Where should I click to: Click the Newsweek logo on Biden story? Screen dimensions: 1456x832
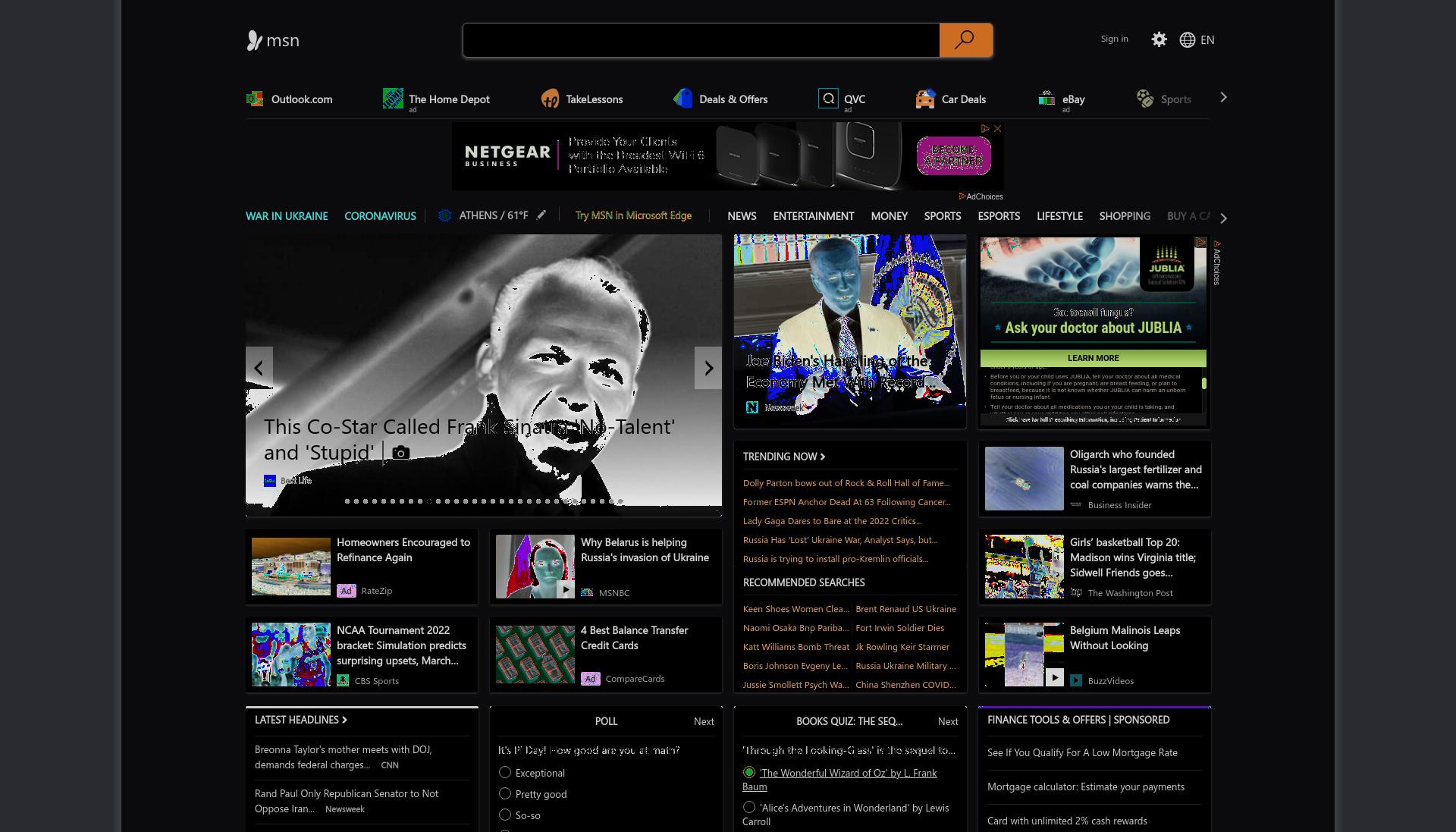[x=752, y=407]
